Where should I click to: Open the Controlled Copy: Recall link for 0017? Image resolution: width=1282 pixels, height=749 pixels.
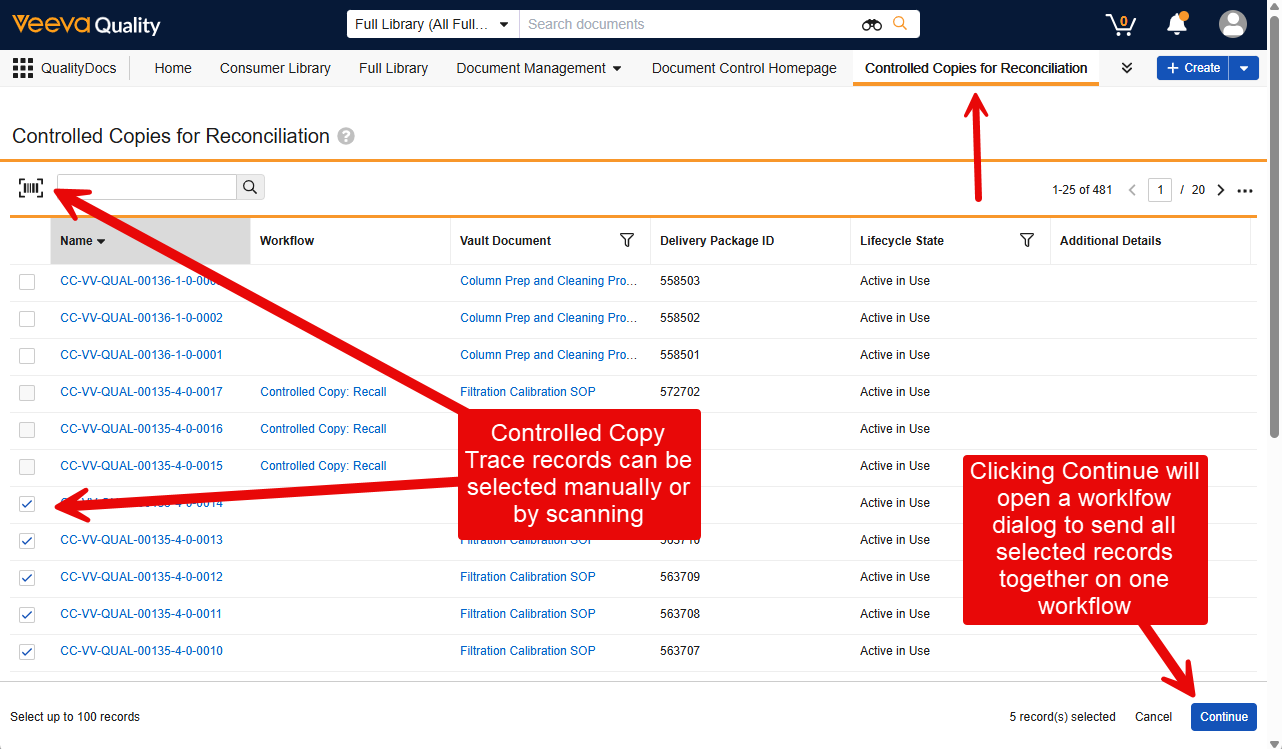(x=323, y=392)
